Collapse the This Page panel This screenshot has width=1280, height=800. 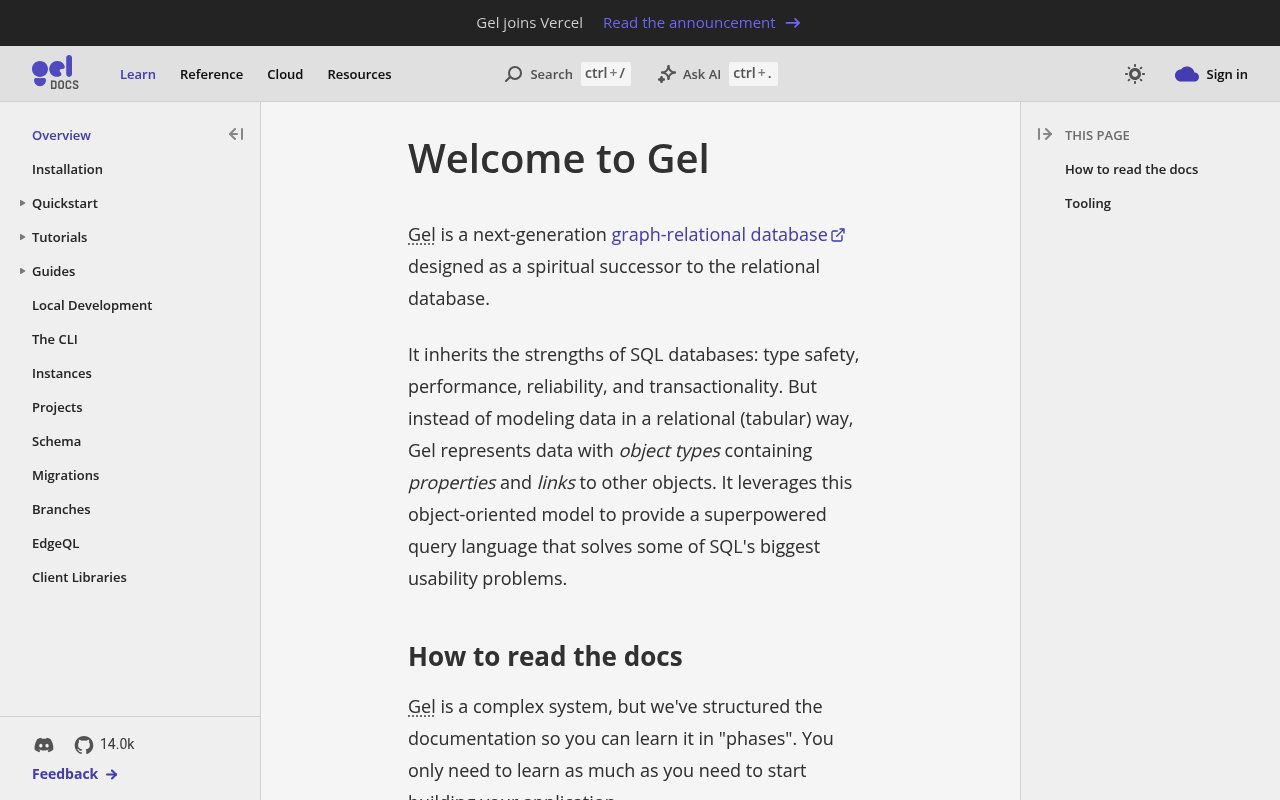pyautogui.click(x=1045, y=134)
